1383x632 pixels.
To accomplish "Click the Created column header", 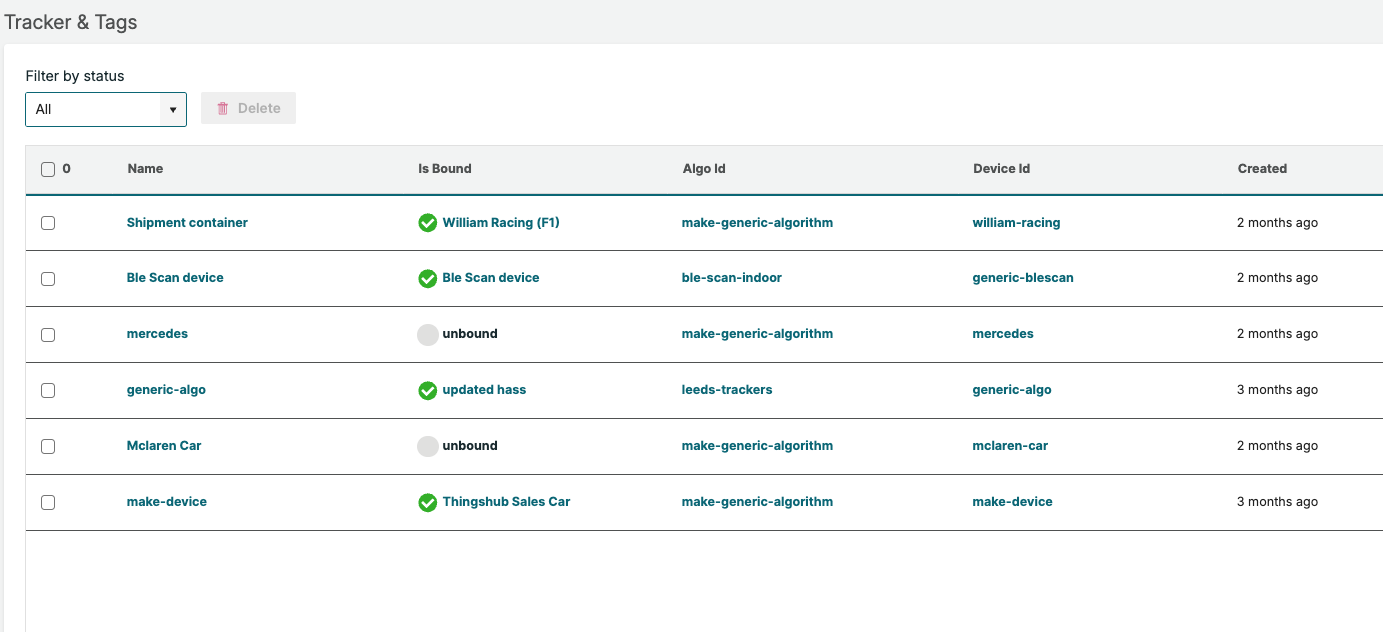I will coord(1262,169).
